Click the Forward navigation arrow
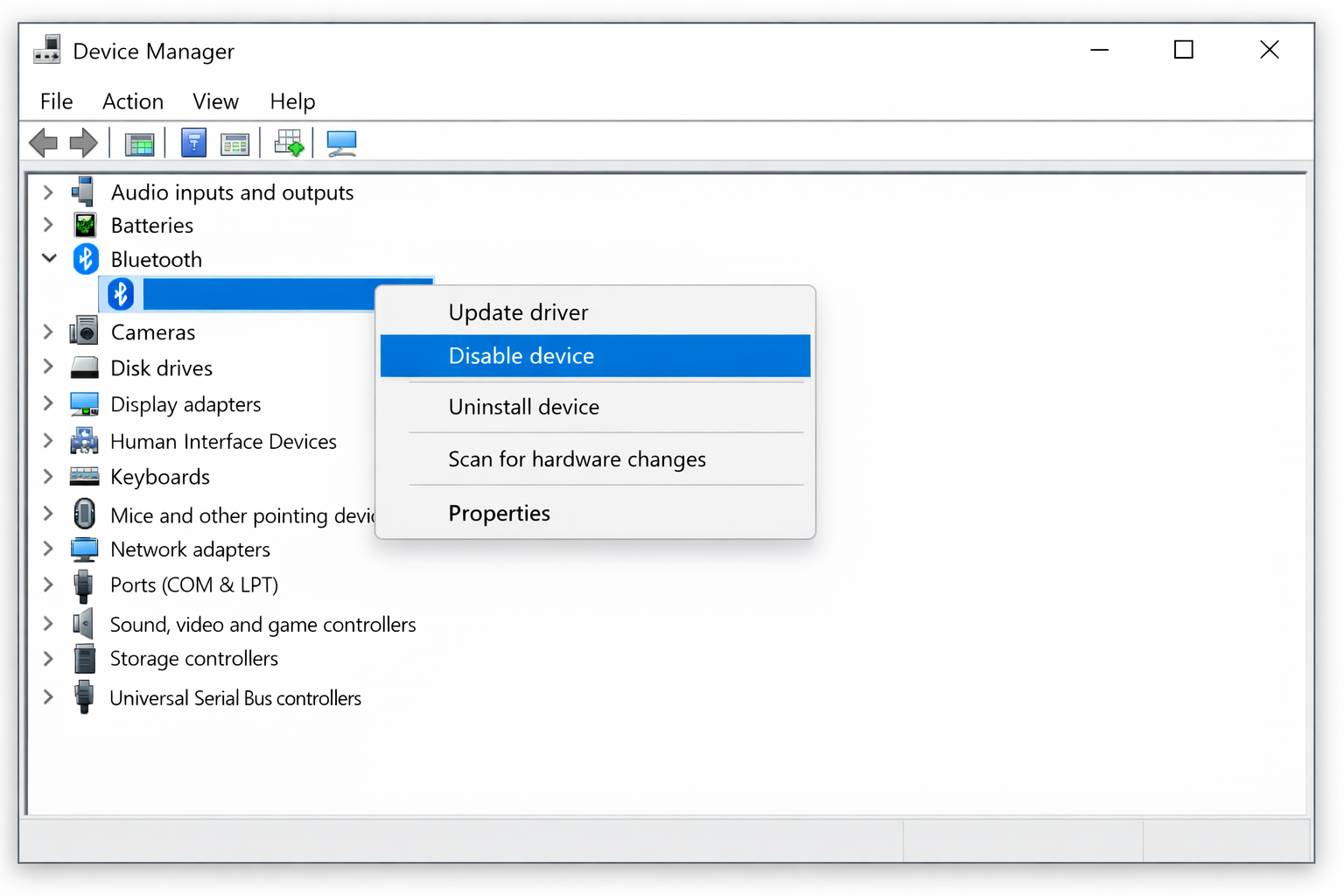The width and height of the screenshot is (1344, 896). [x=83, y=142]
